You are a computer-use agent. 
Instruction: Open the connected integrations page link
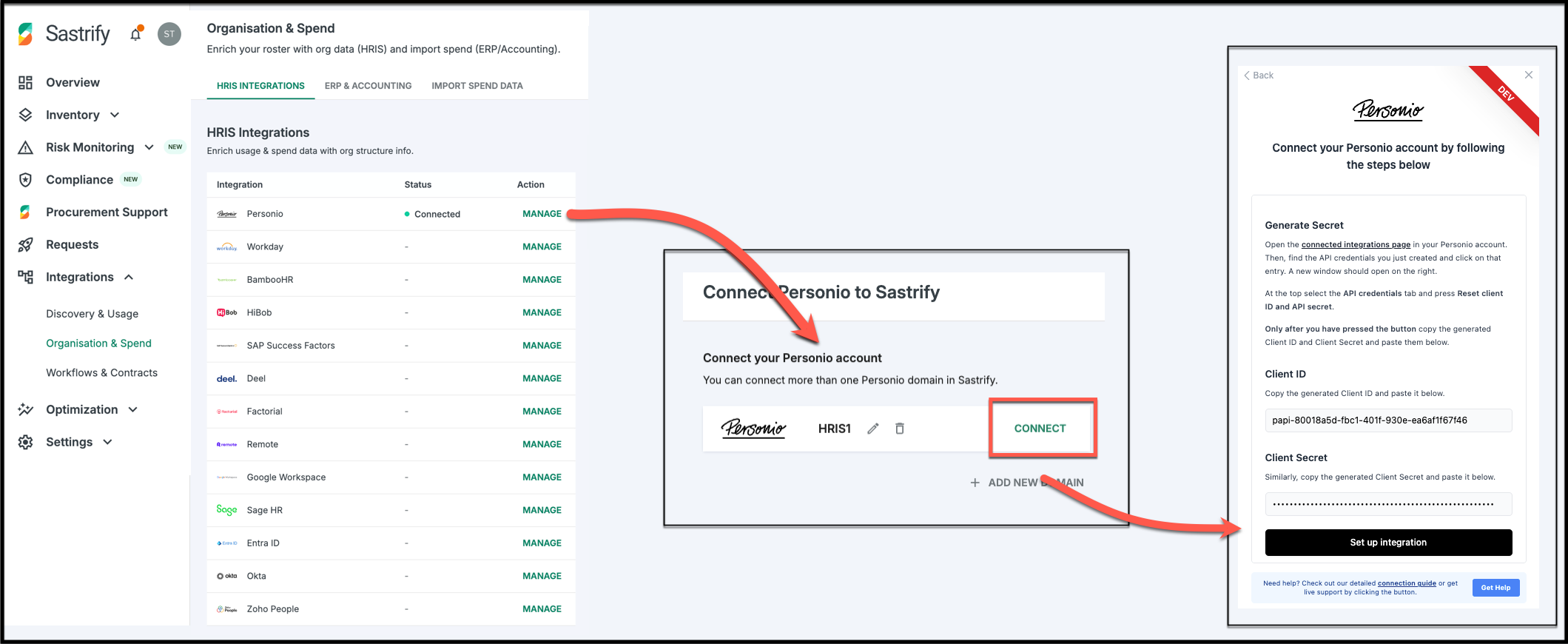pos(1356,245)
